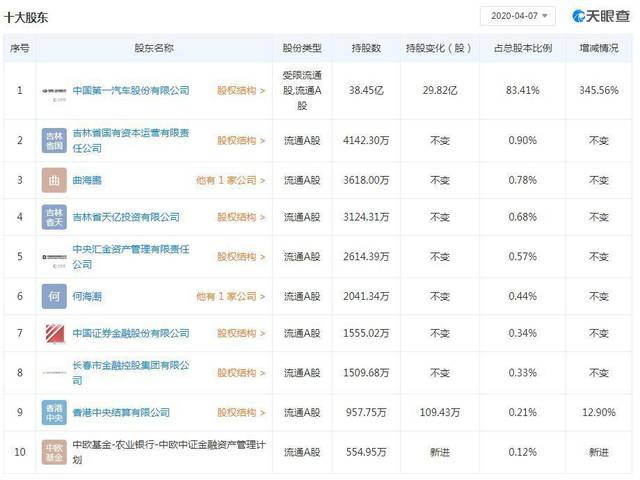This screenshot has height=480, width=640.
Task: Click the 长春市金融控股集团 company logo
Action: (54, 373)
